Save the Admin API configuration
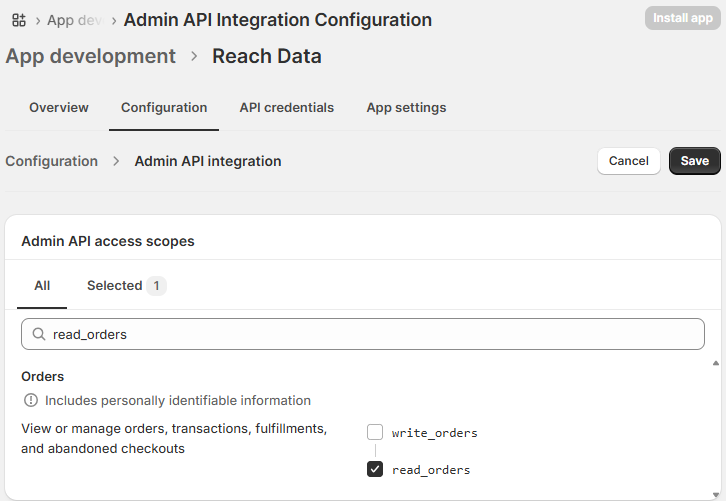This screenshot has width=726, height=501. (695, 161)
